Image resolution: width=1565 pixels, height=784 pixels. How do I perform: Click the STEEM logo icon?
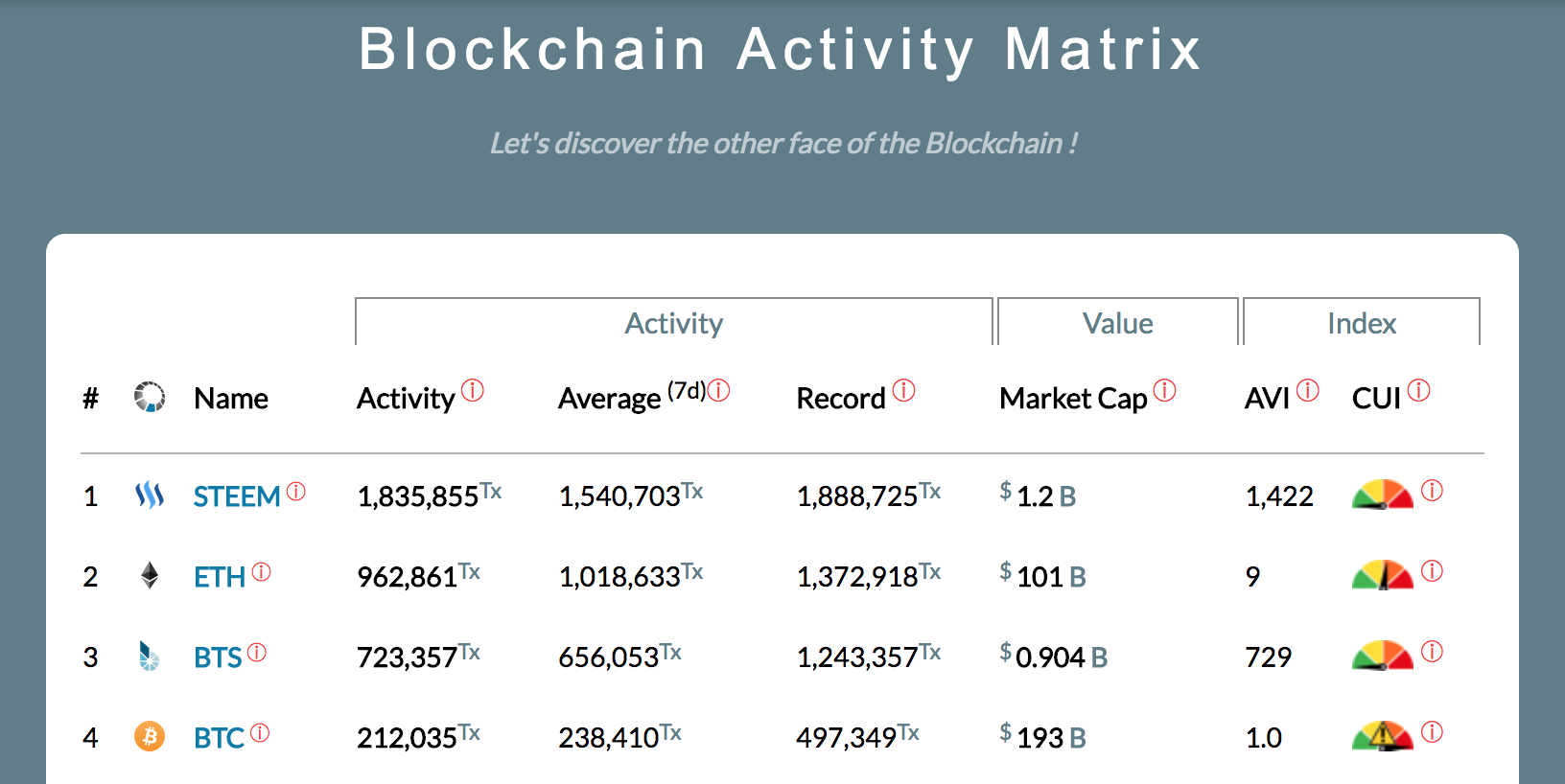click(150, 496)
